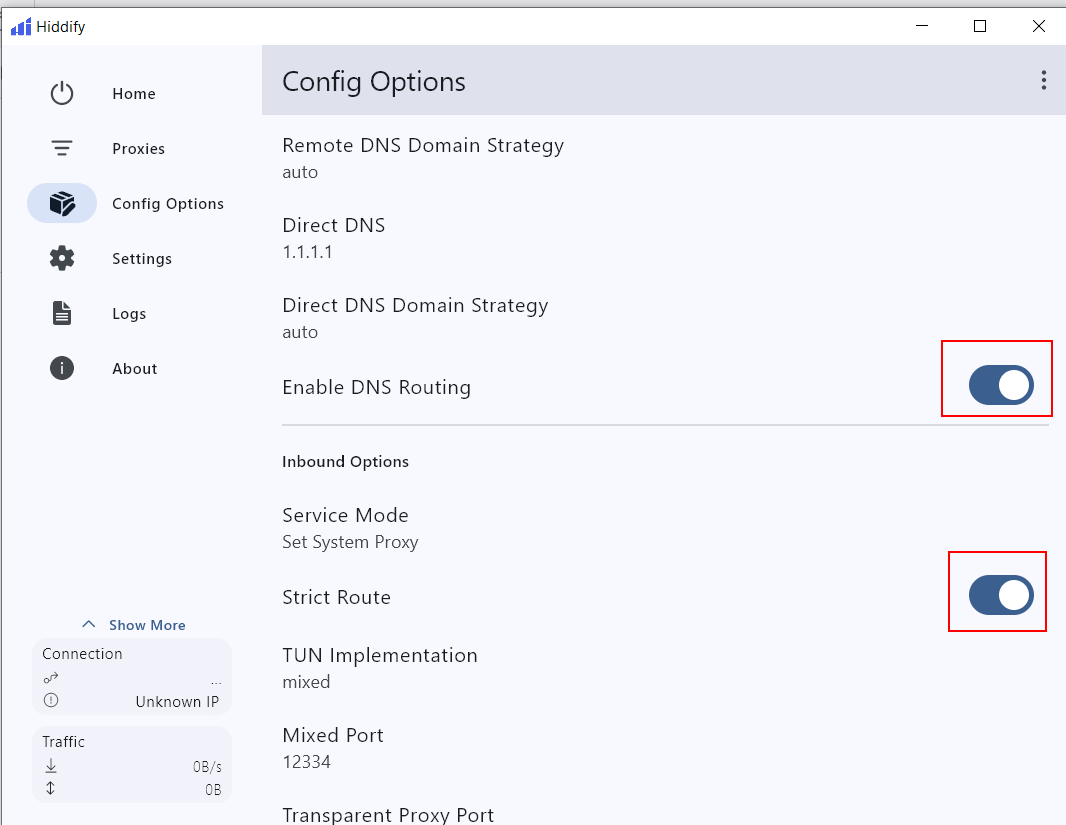Click the Unknown IP connection info
The width and height of the screenshot is (1066, 825).
point(177,702)
